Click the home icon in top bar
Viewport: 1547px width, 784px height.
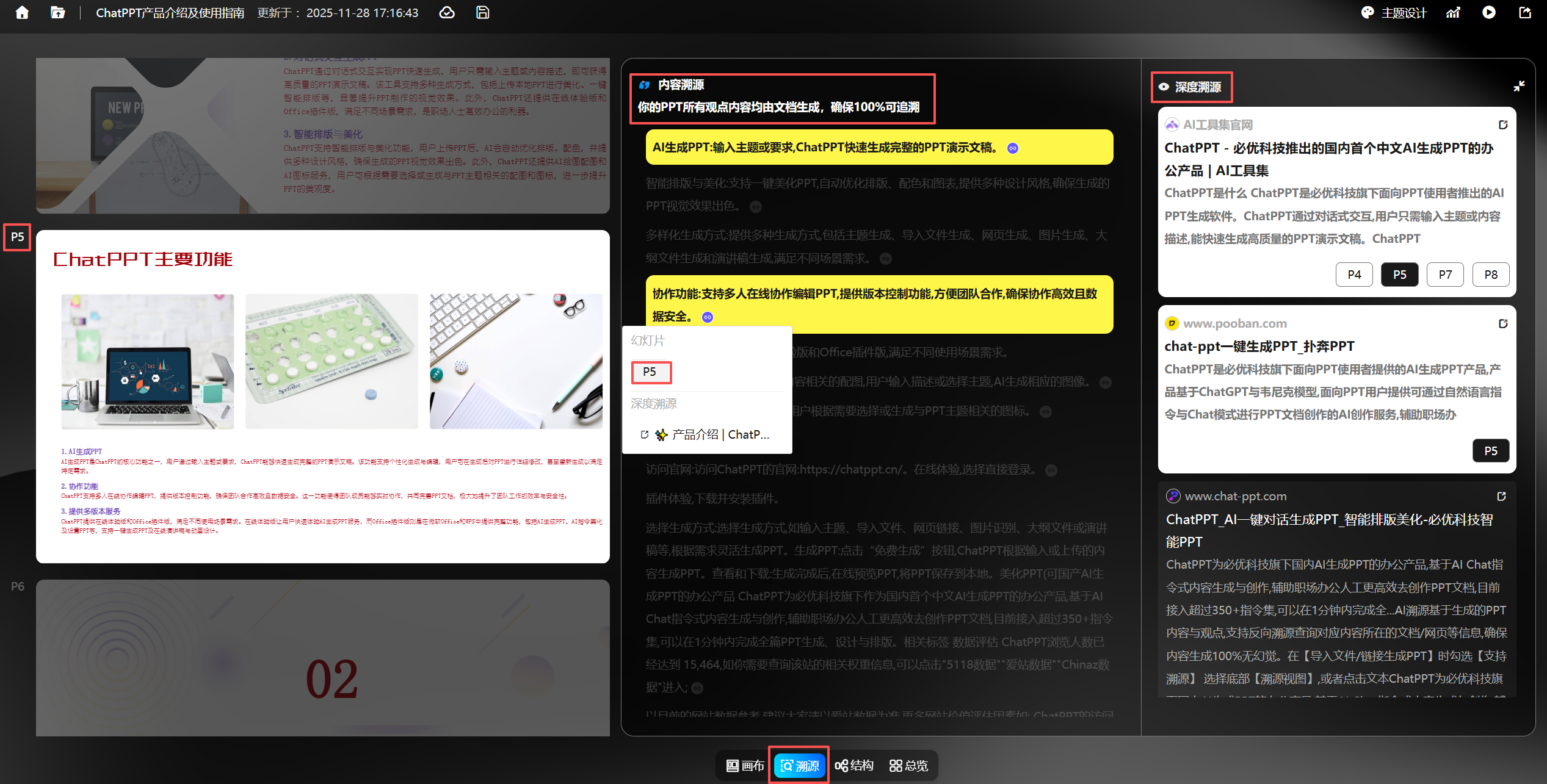point(22,13)
